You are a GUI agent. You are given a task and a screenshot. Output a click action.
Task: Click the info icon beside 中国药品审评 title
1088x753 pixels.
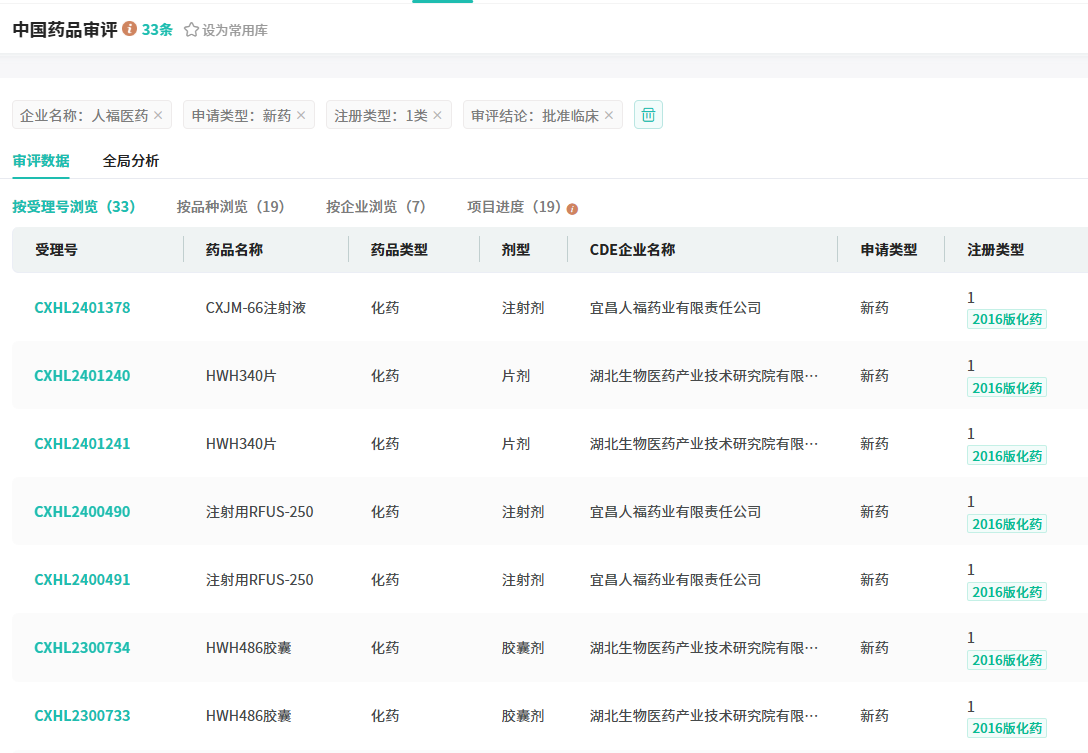coord(130,29)
